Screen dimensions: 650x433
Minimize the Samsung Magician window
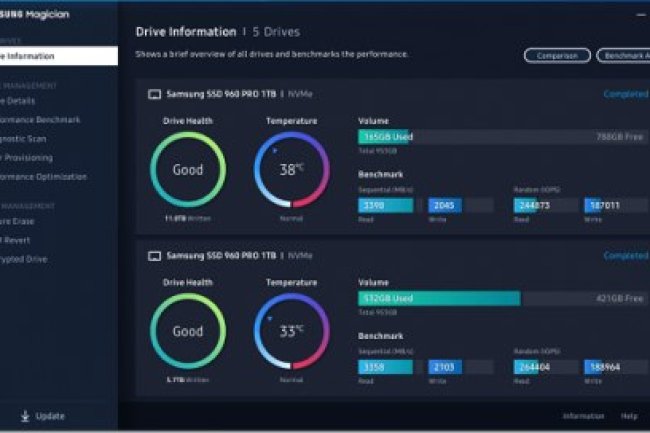641,15
